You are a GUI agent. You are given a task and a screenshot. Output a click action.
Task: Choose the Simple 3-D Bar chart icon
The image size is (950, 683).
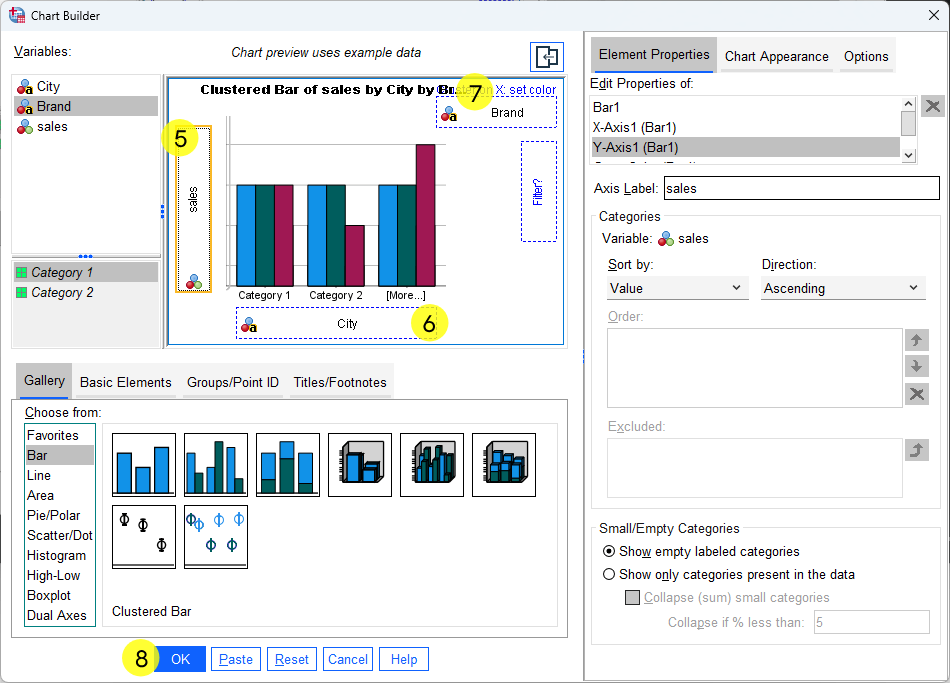pyautogui.click(x=359, y=464)
